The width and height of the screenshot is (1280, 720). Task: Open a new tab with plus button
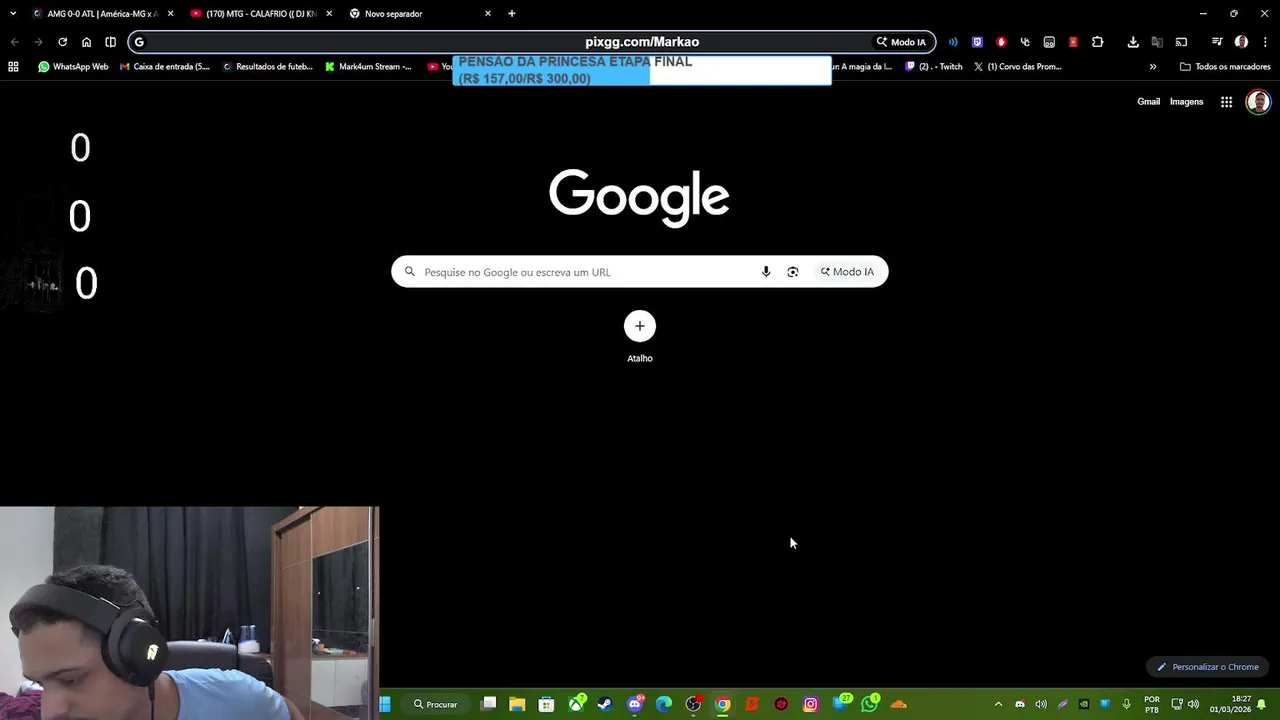[x=512, y=14]
